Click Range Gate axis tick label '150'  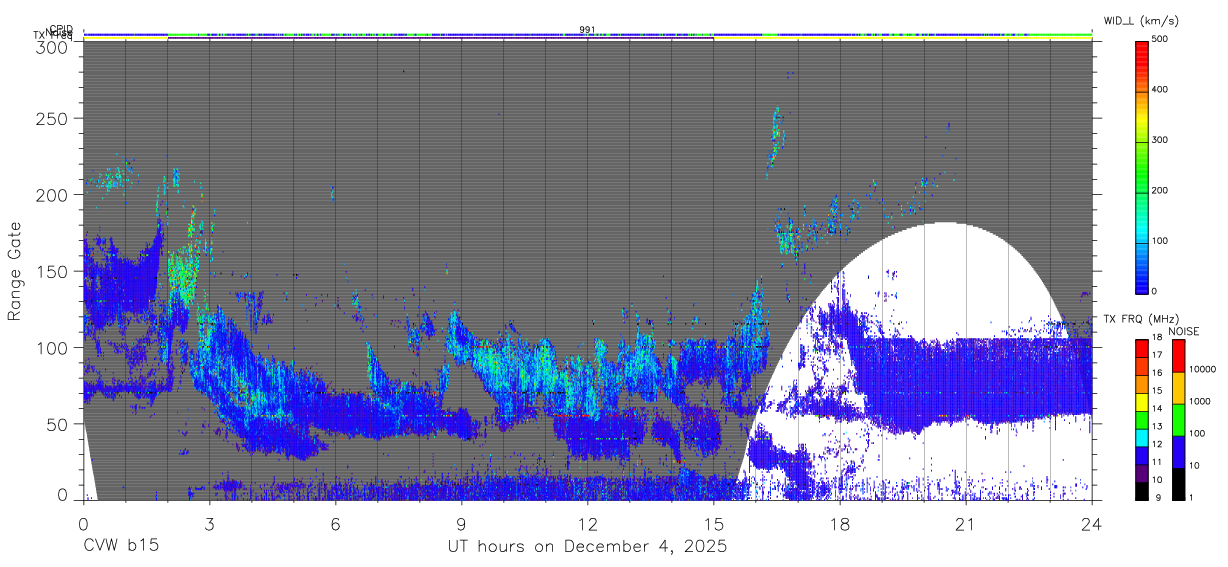coord(52,271)
